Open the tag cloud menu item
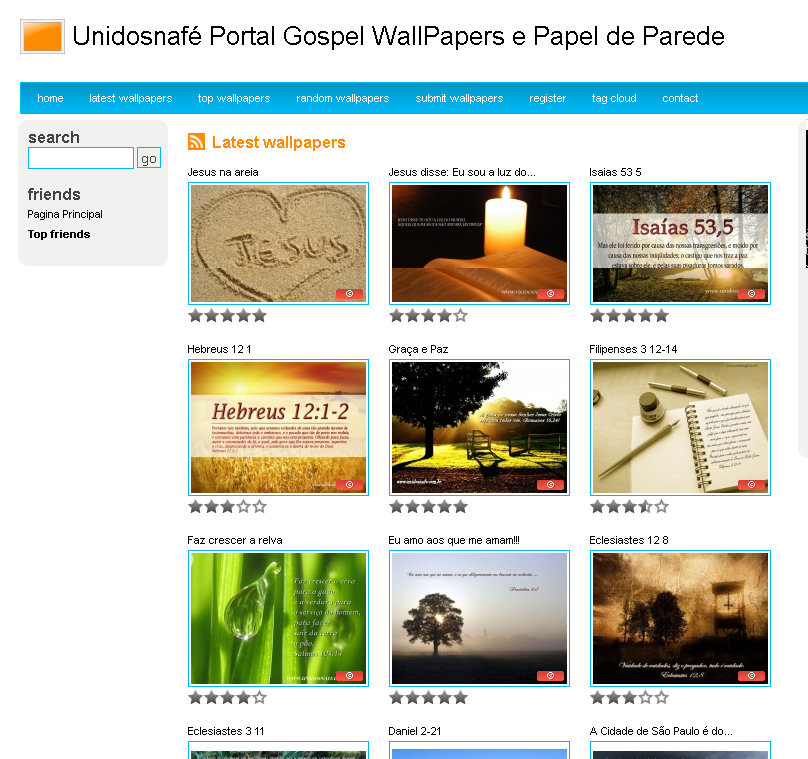This screenshot has height=759, width=808. click(x=614, y=98)
